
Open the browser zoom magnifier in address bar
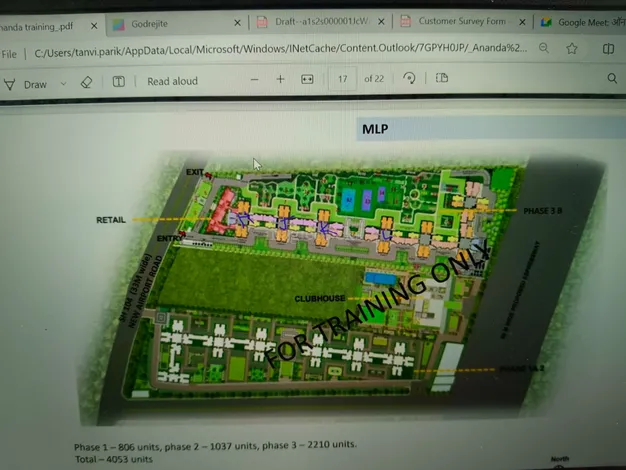tap(543, 48)
